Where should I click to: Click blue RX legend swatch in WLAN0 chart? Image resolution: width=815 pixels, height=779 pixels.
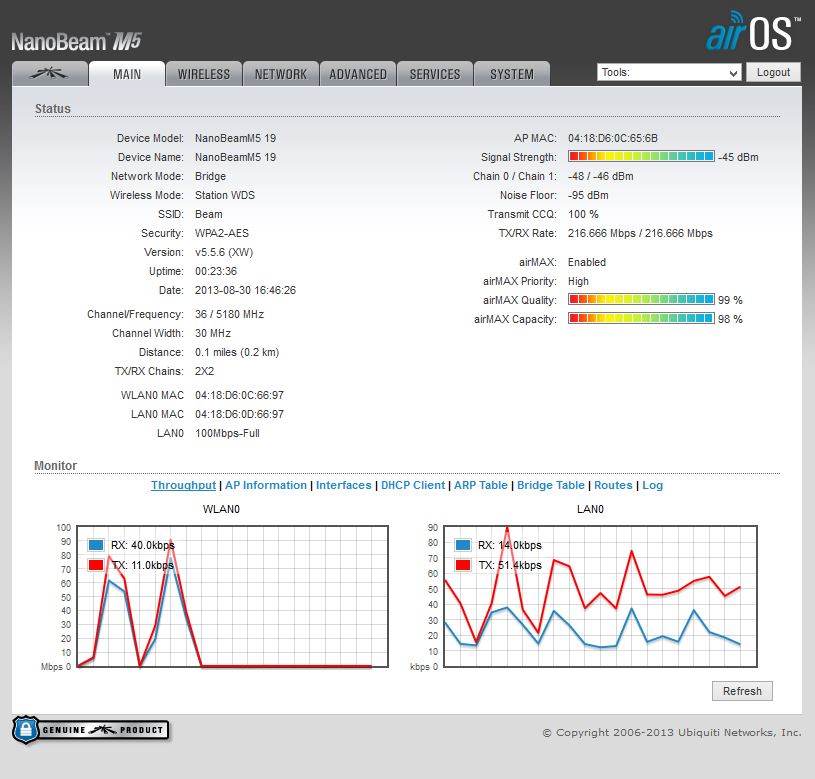(x=96, y=545)
